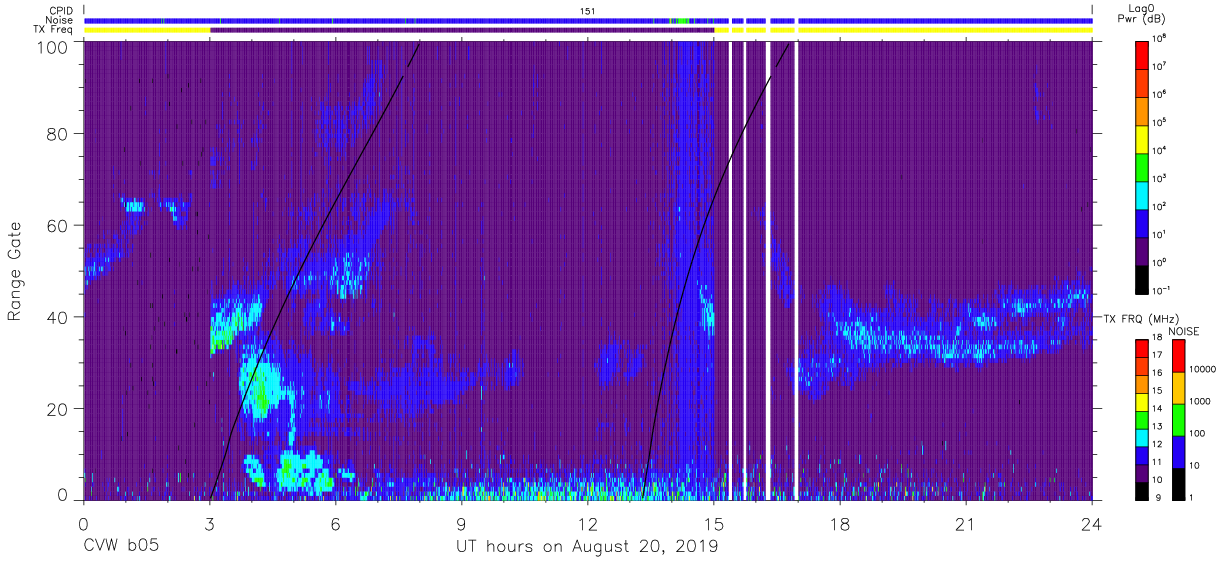Image resolution: width=1228 pixels, height=567 pixels.
Task: Click the 'Range Gate' y-axis title
Action: (15, 272)
